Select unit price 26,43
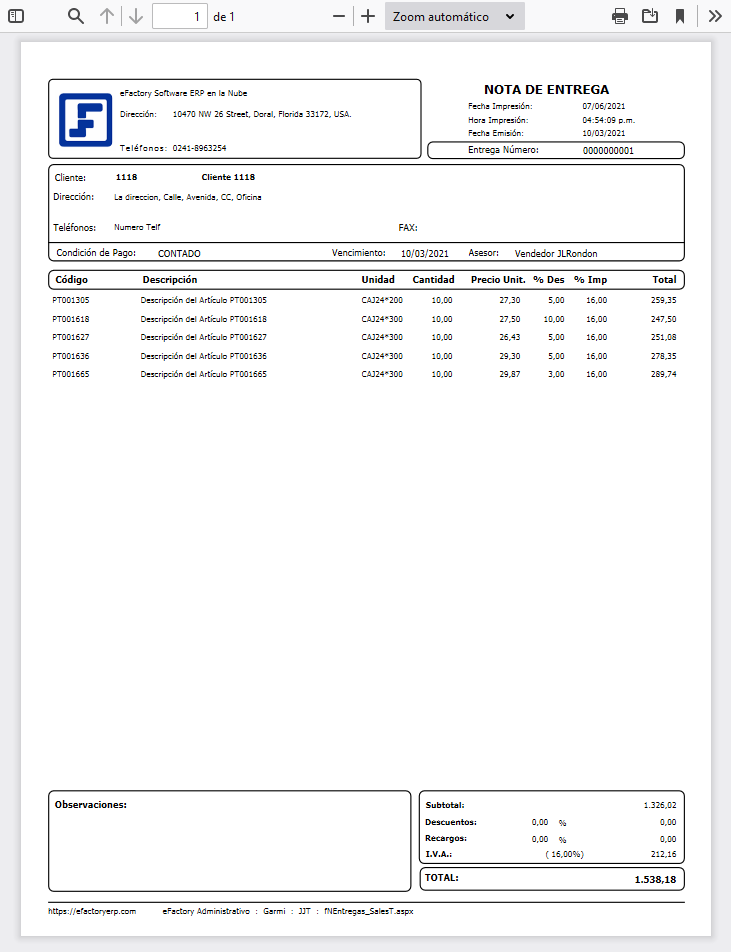731x952 pixels. [510, 338]
